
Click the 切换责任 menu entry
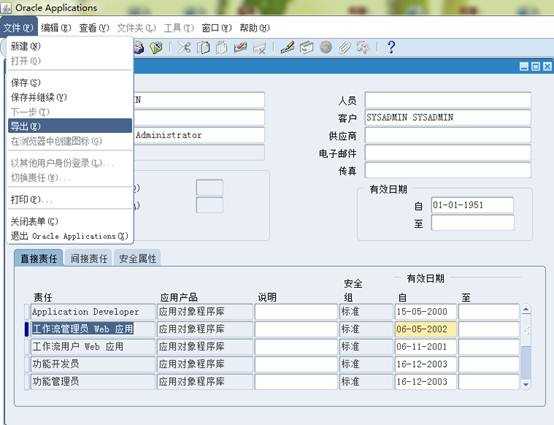tap(70, 177)
